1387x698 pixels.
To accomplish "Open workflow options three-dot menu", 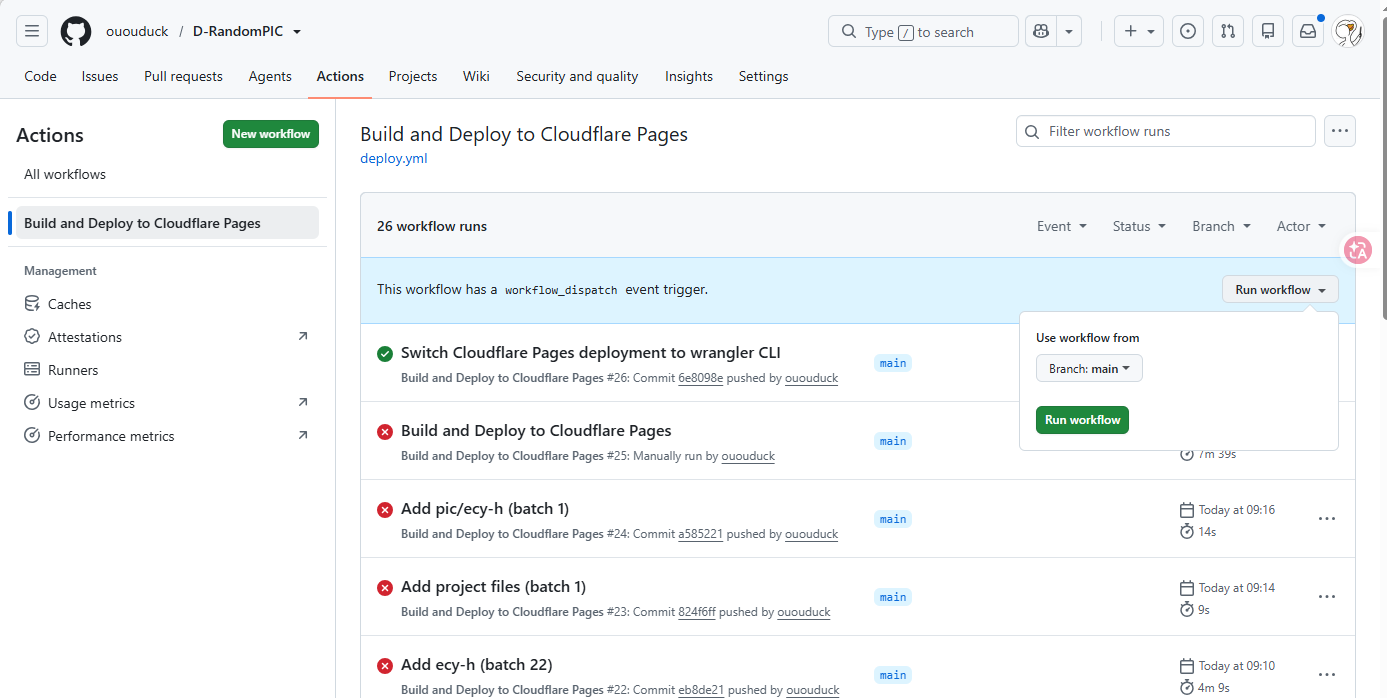I will (1340, 131).
